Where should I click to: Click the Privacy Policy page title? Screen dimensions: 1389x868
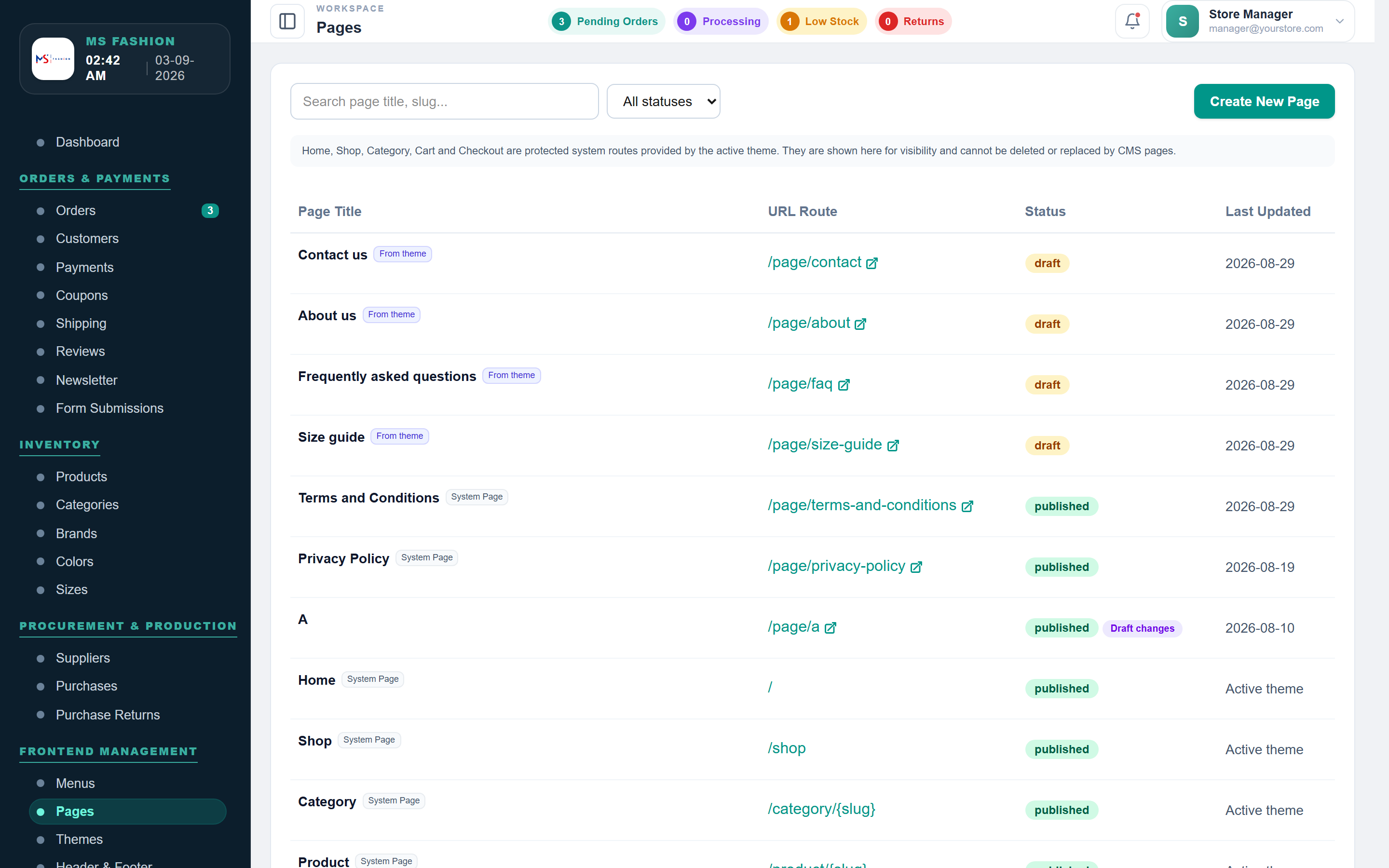click(343, 558)
